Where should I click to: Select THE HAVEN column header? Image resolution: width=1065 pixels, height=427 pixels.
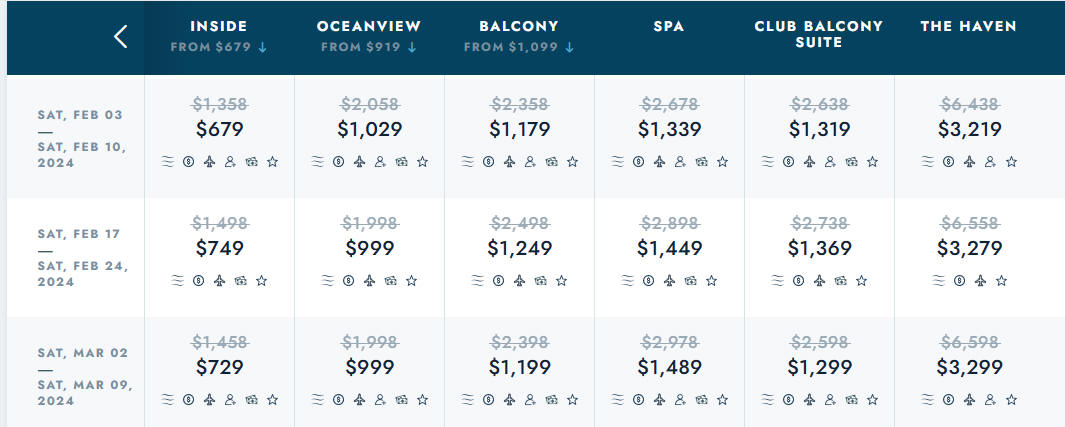pyautogui.click(x=969, y=26)
